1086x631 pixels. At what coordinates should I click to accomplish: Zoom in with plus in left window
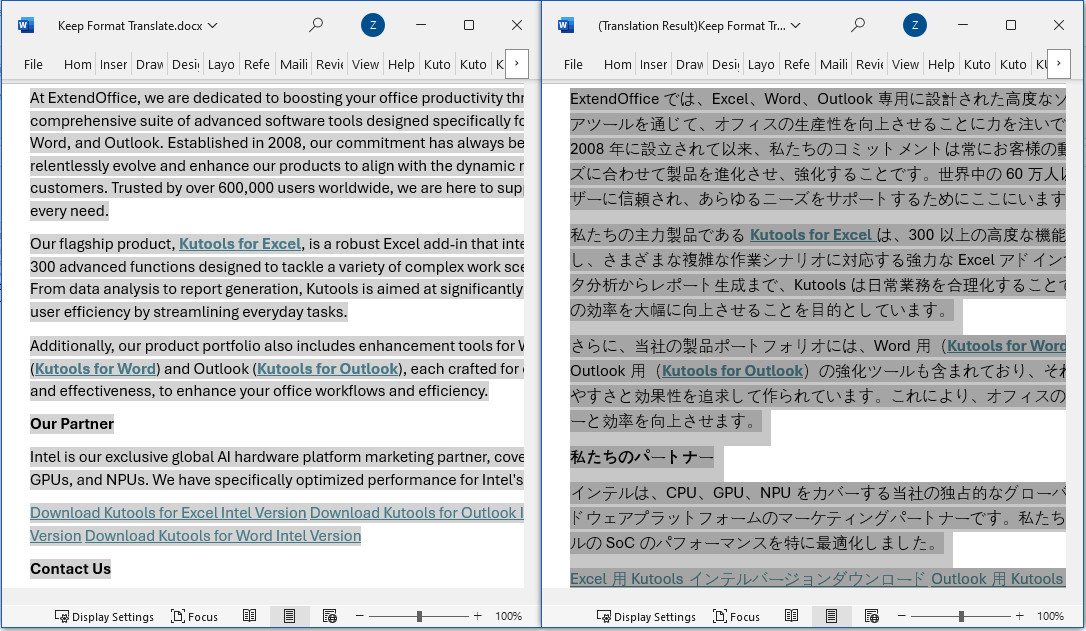(477, 616)
